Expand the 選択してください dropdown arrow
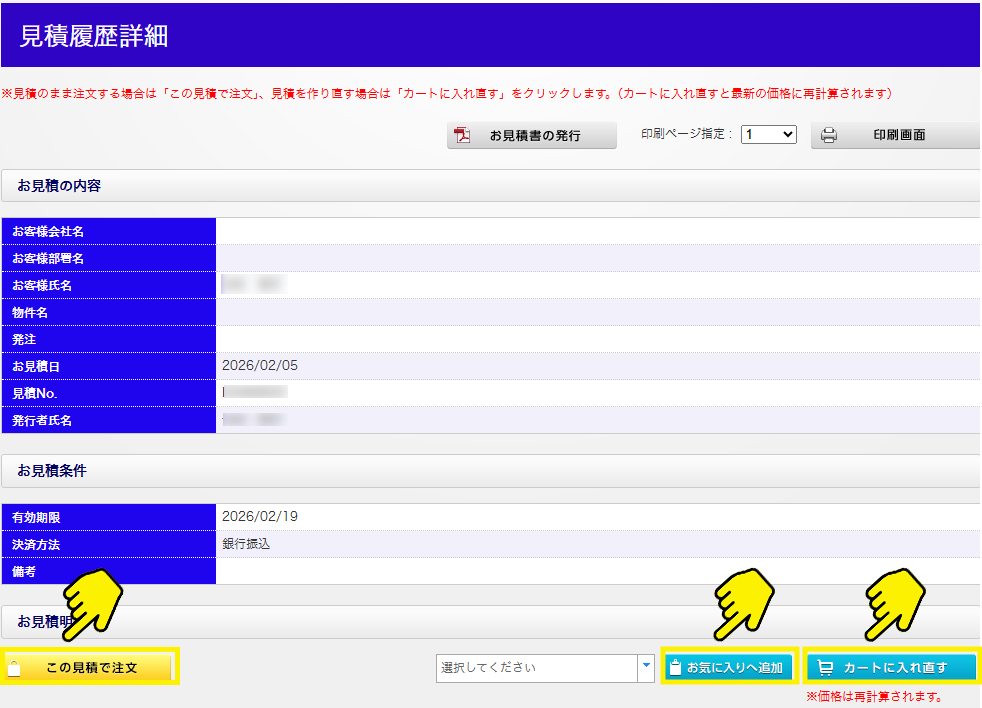 645,667
